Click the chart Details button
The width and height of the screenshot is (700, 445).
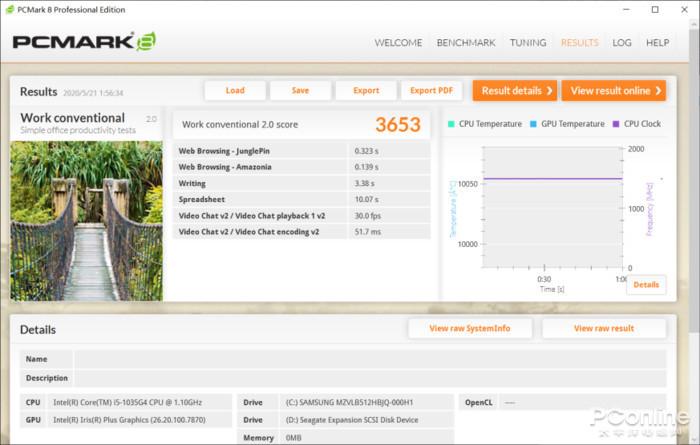[646, 285]
